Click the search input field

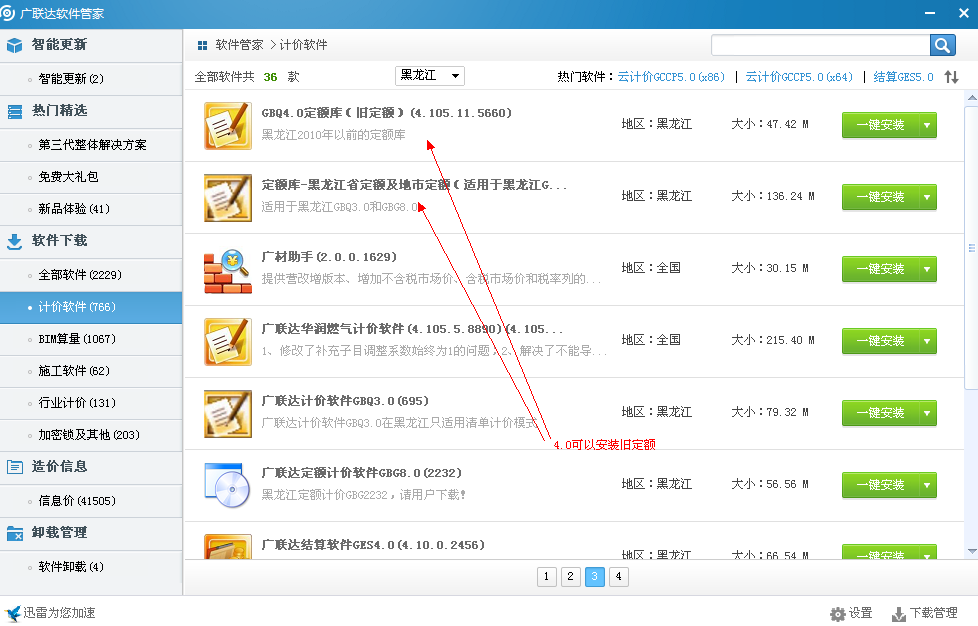820,45
